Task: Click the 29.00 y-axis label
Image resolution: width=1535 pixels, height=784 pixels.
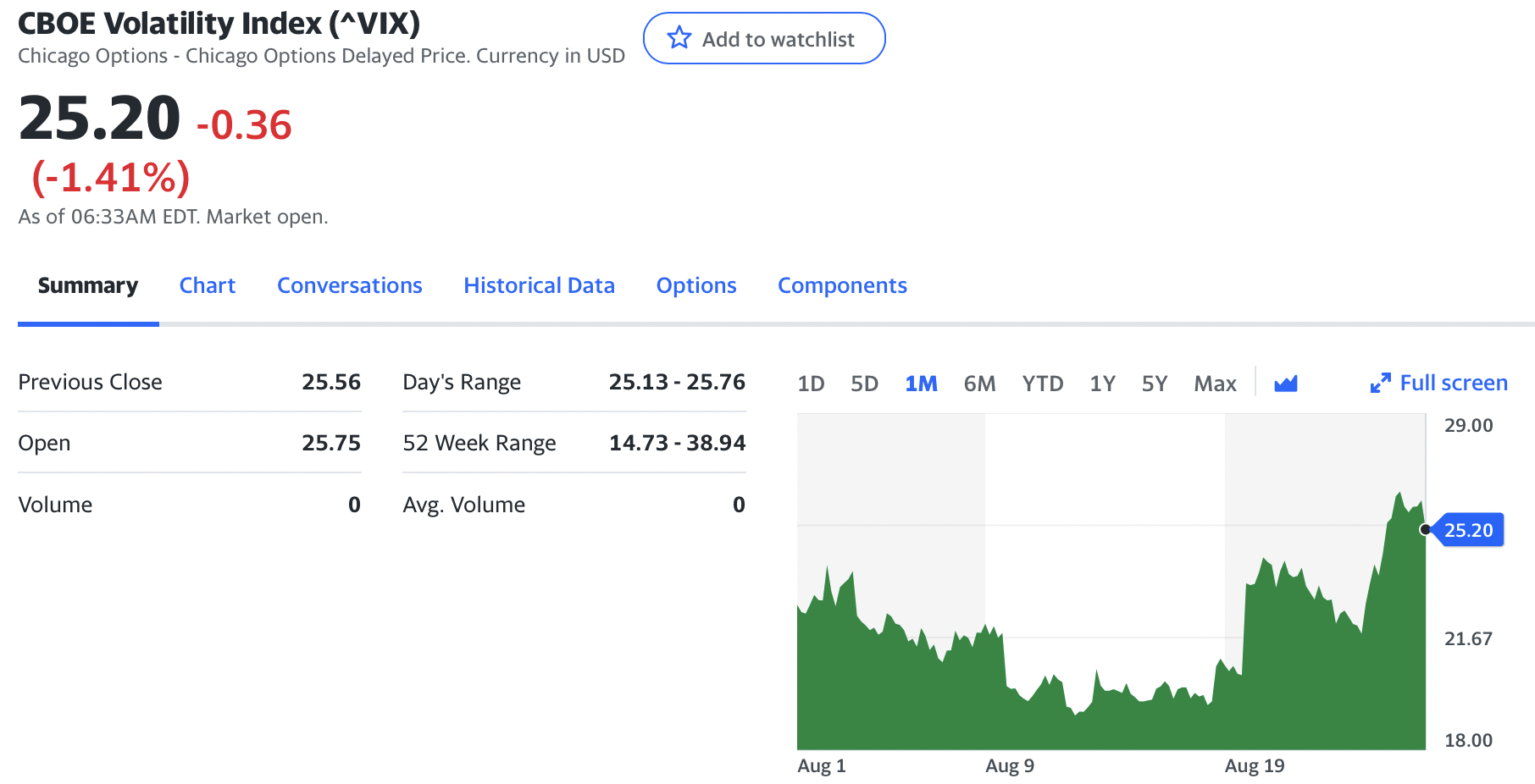Action: click(1468, 425)
